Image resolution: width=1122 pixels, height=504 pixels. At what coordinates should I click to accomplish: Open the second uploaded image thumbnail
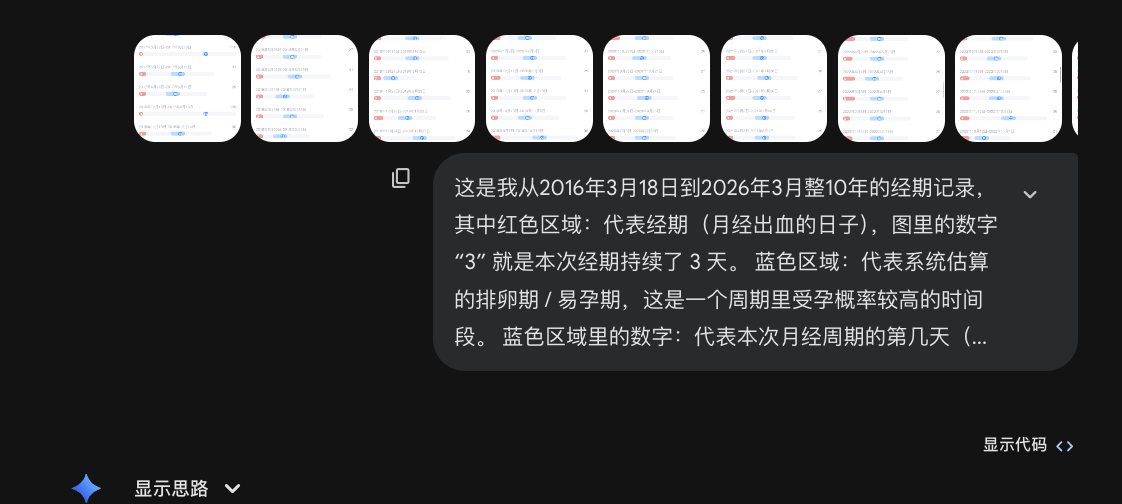pyautogui.click(x=305, y=88)
